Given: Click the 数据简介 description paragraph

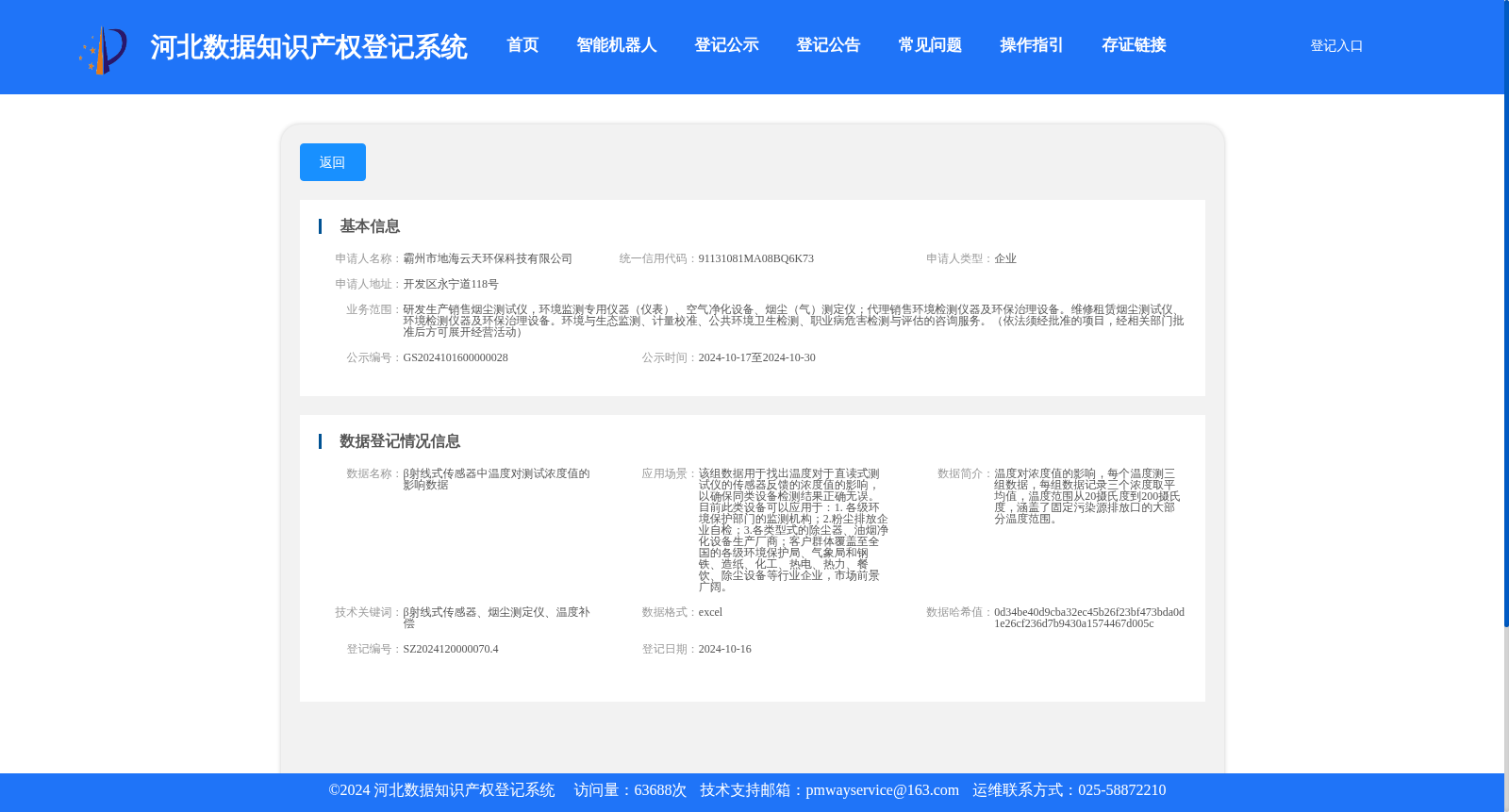Looking at the screenshot, I should [x=1087, y=496].
